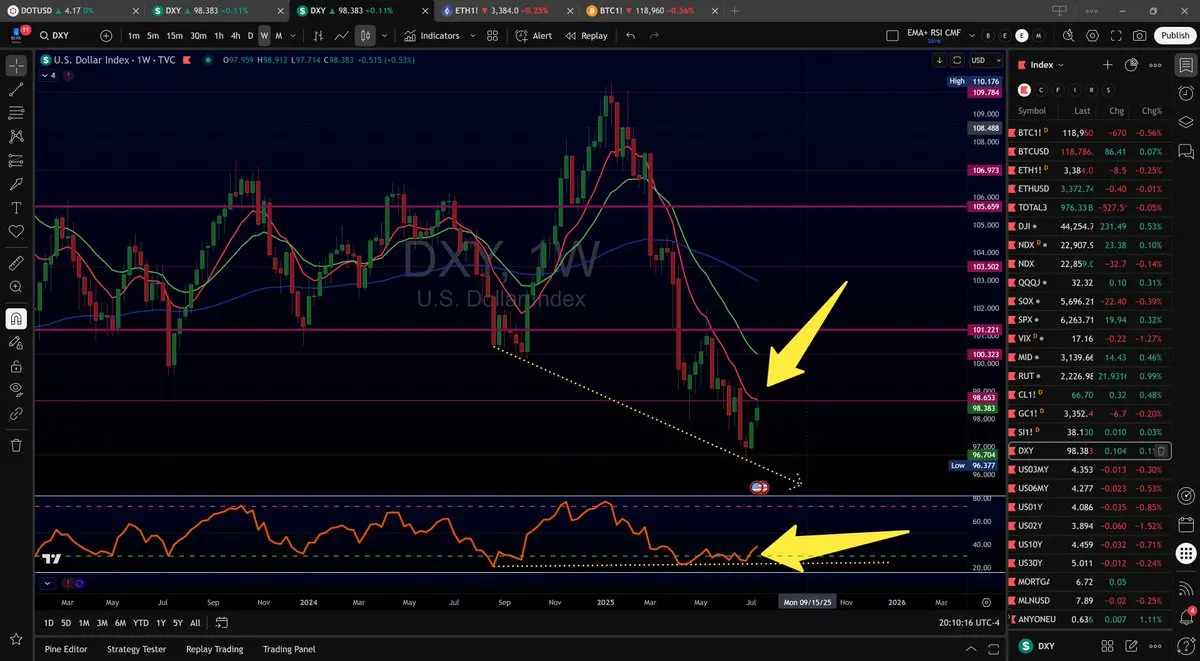Open the chat bubble panel in right sidebar

point(1186,151)
